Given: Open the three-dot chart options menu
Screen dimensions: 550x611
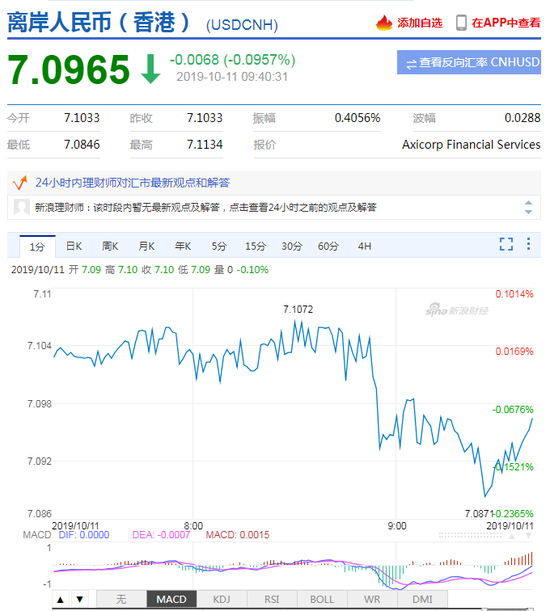Looking at the screenshot, I should 528,244.
